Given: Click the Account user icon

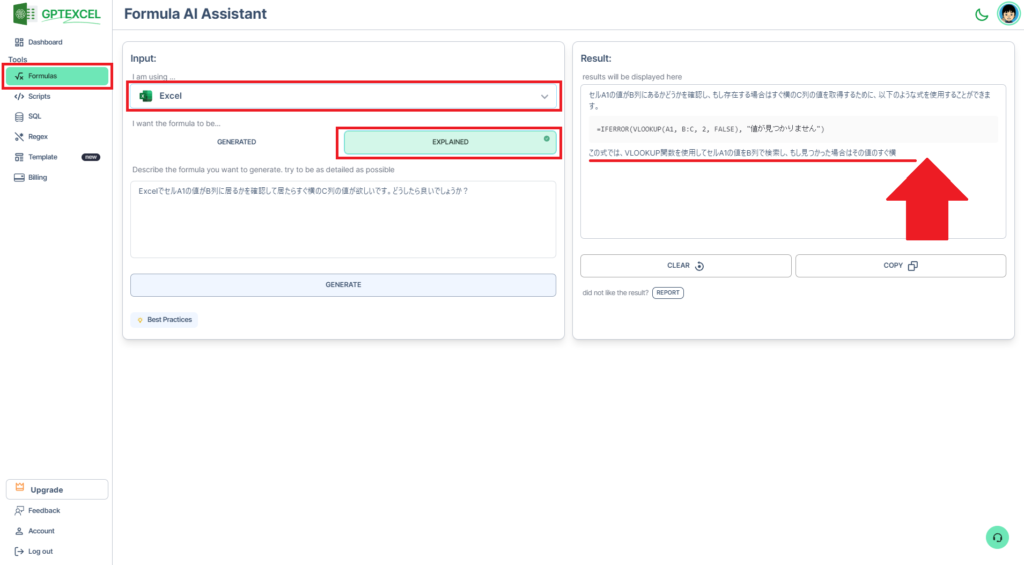Looking at the screenshot, I should (x=19, y=531).
